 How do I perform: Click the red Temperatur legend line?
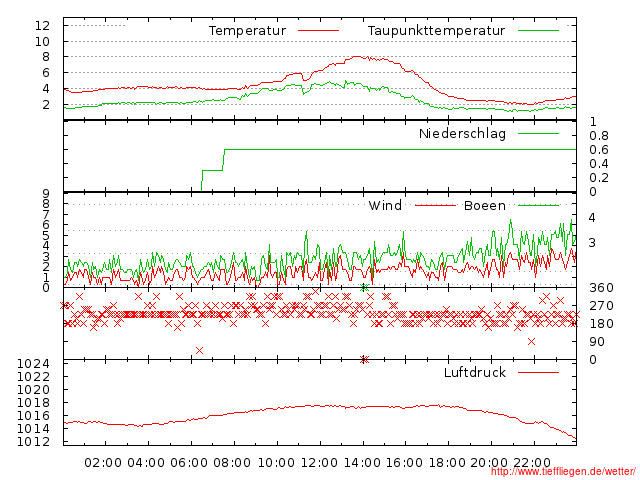pos(318,31)
